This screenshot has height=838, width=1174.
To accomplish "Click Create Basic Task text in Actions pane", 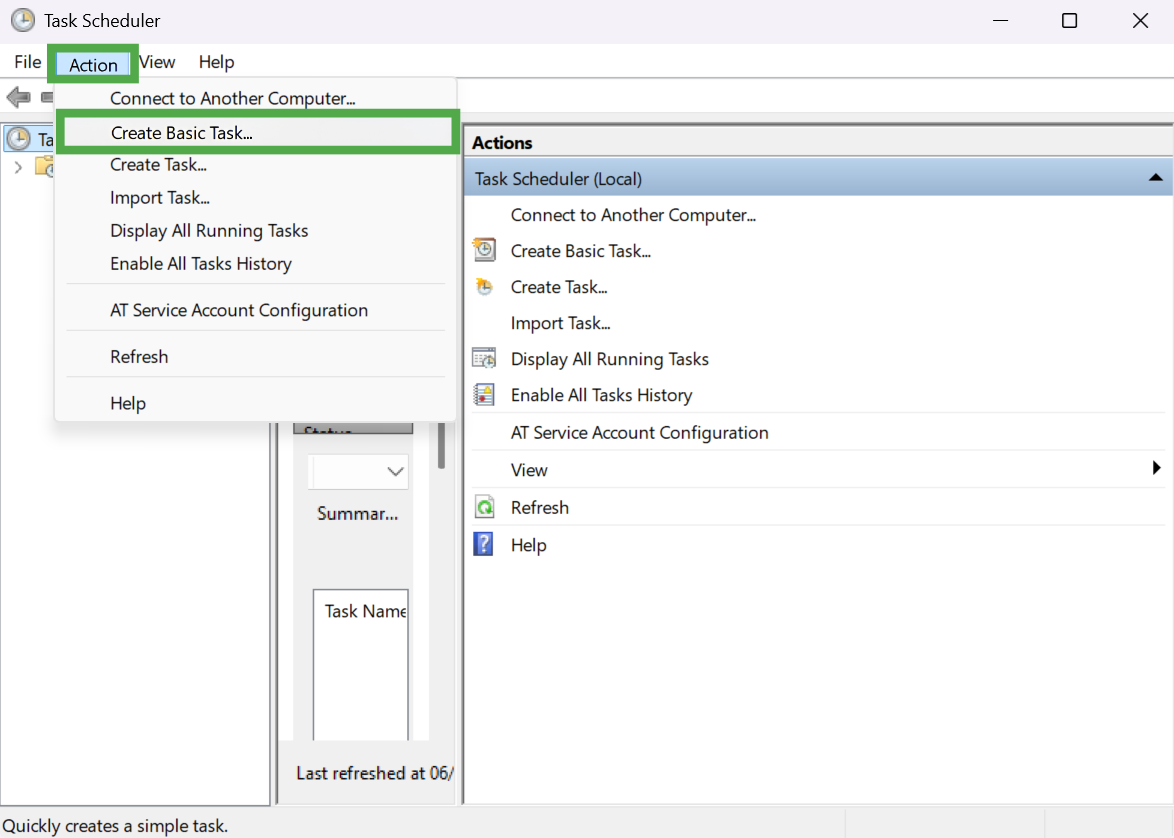I will [x=580, y=251].
